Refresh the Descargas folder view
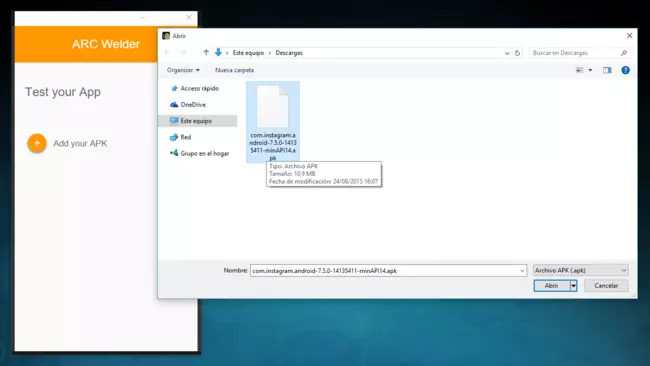The width and height of the screenshot is (650, 366). (517, 53)
